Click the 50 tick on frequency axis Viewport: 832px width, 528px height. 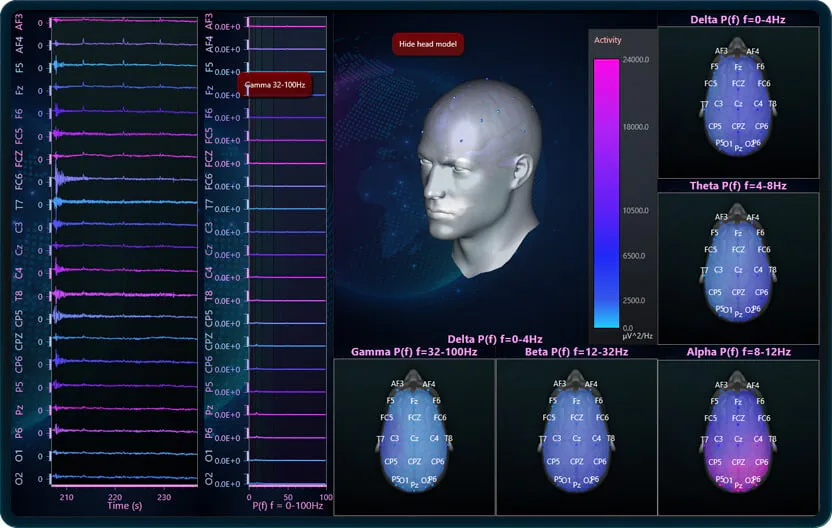pyautogui.click(x=288, y=497)
